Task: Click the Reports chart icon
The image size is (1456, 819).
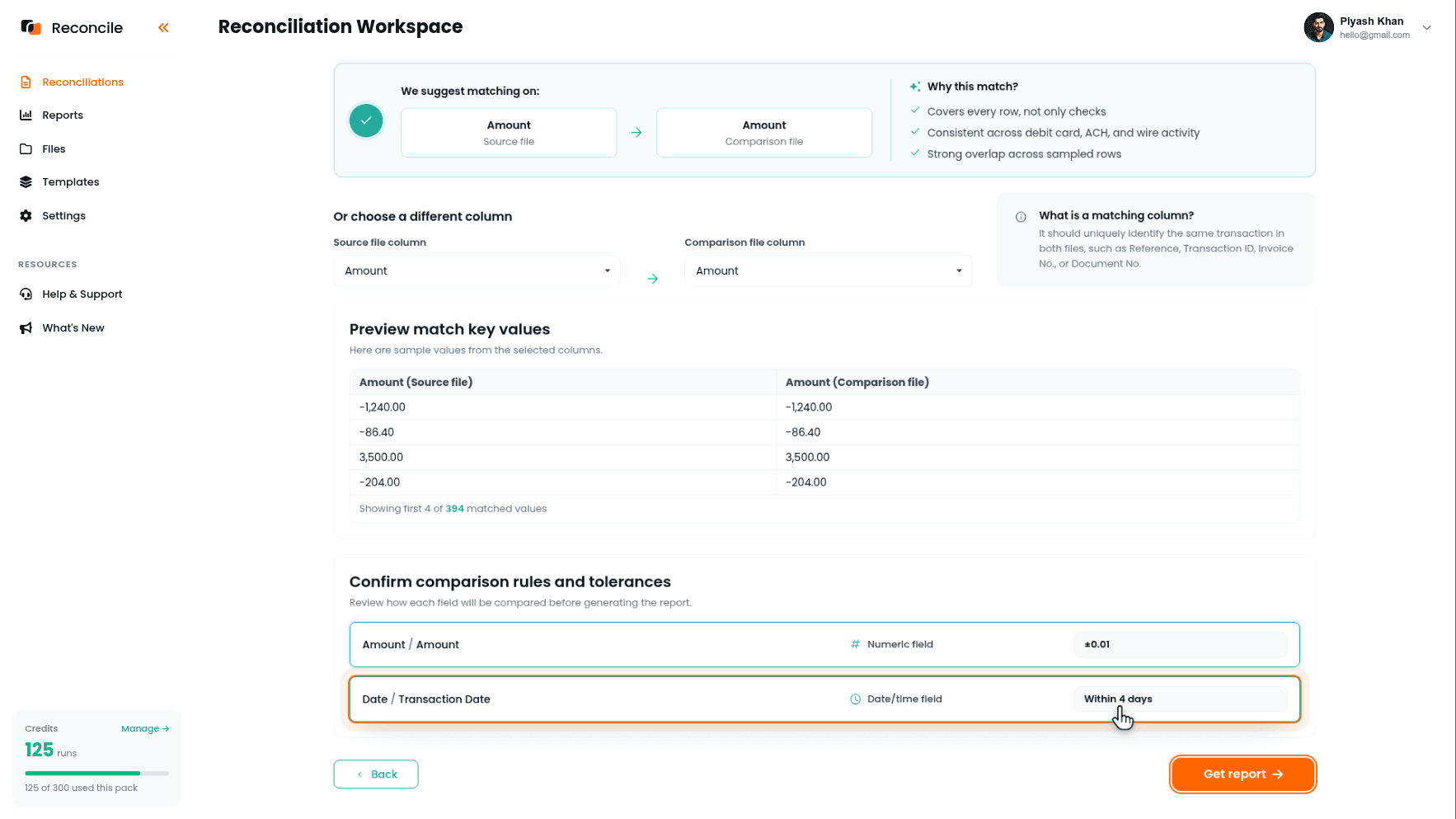Action: coord(26,115)
